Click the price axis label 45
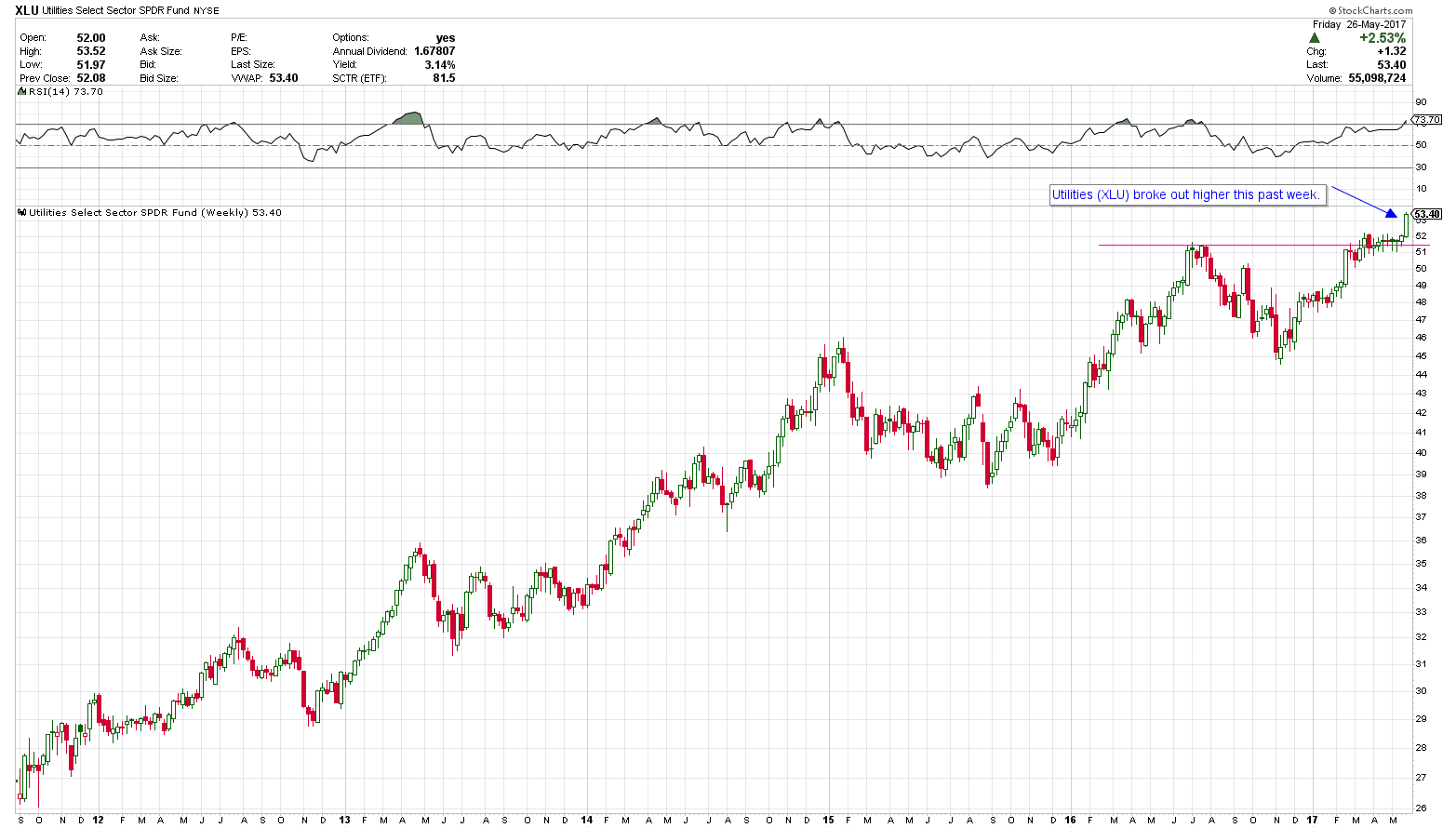 point(1421,356)
